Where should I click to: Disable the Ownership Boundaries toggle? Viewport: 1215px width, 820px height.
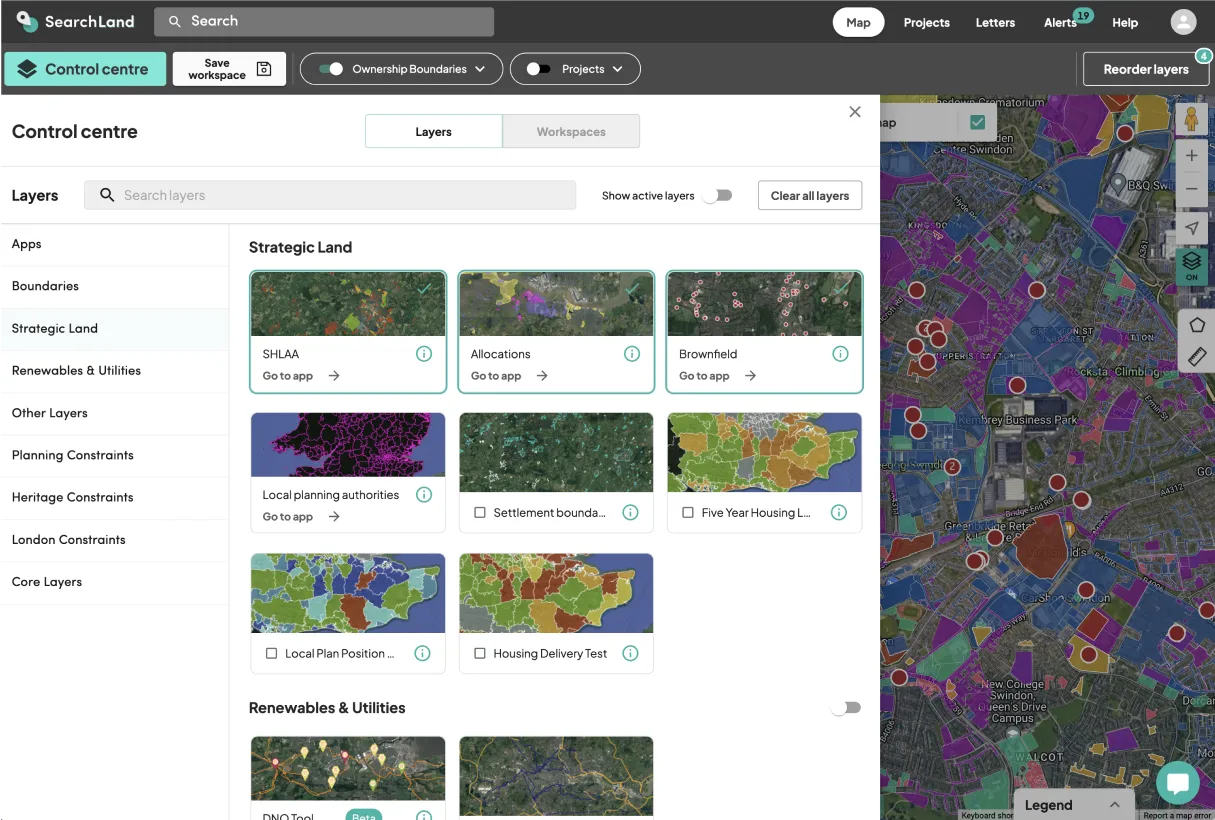330,68
